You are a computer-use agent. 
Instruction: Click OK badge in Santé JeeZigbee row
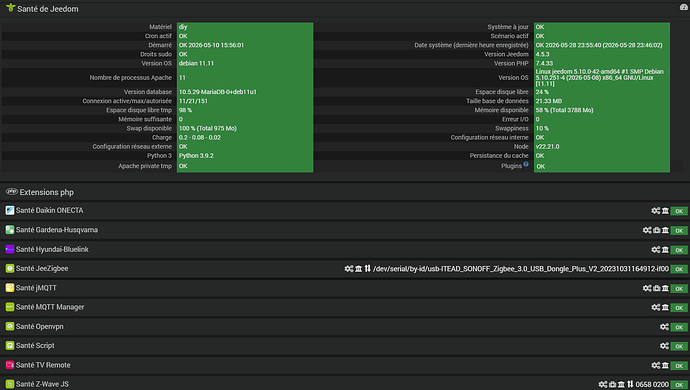point(679,269)
